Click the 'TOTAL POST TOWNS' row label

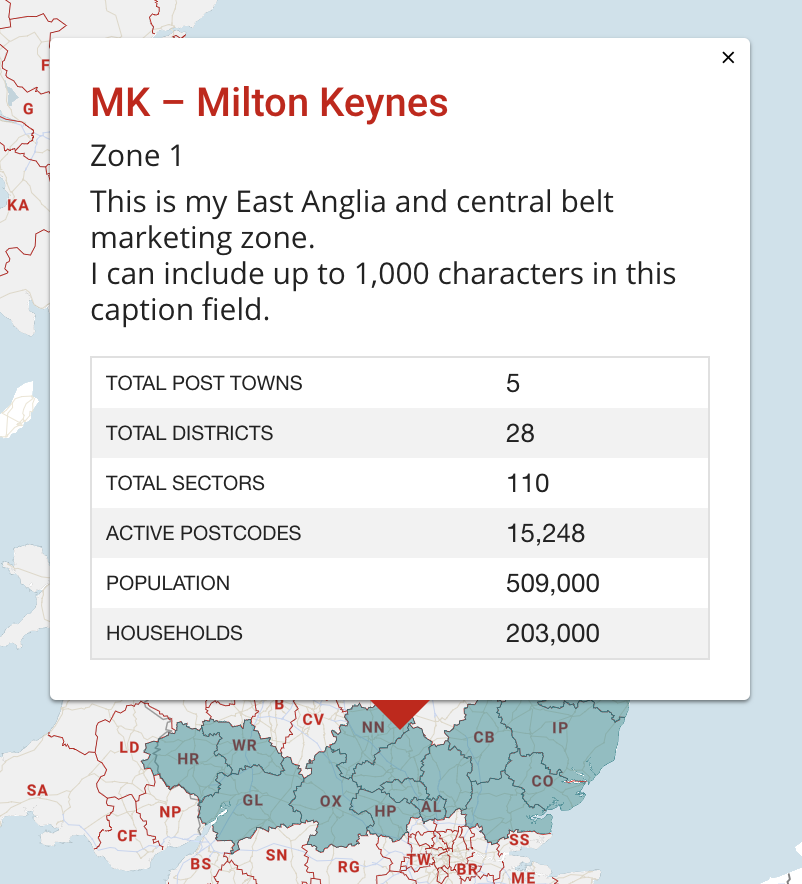click(204, 383)
